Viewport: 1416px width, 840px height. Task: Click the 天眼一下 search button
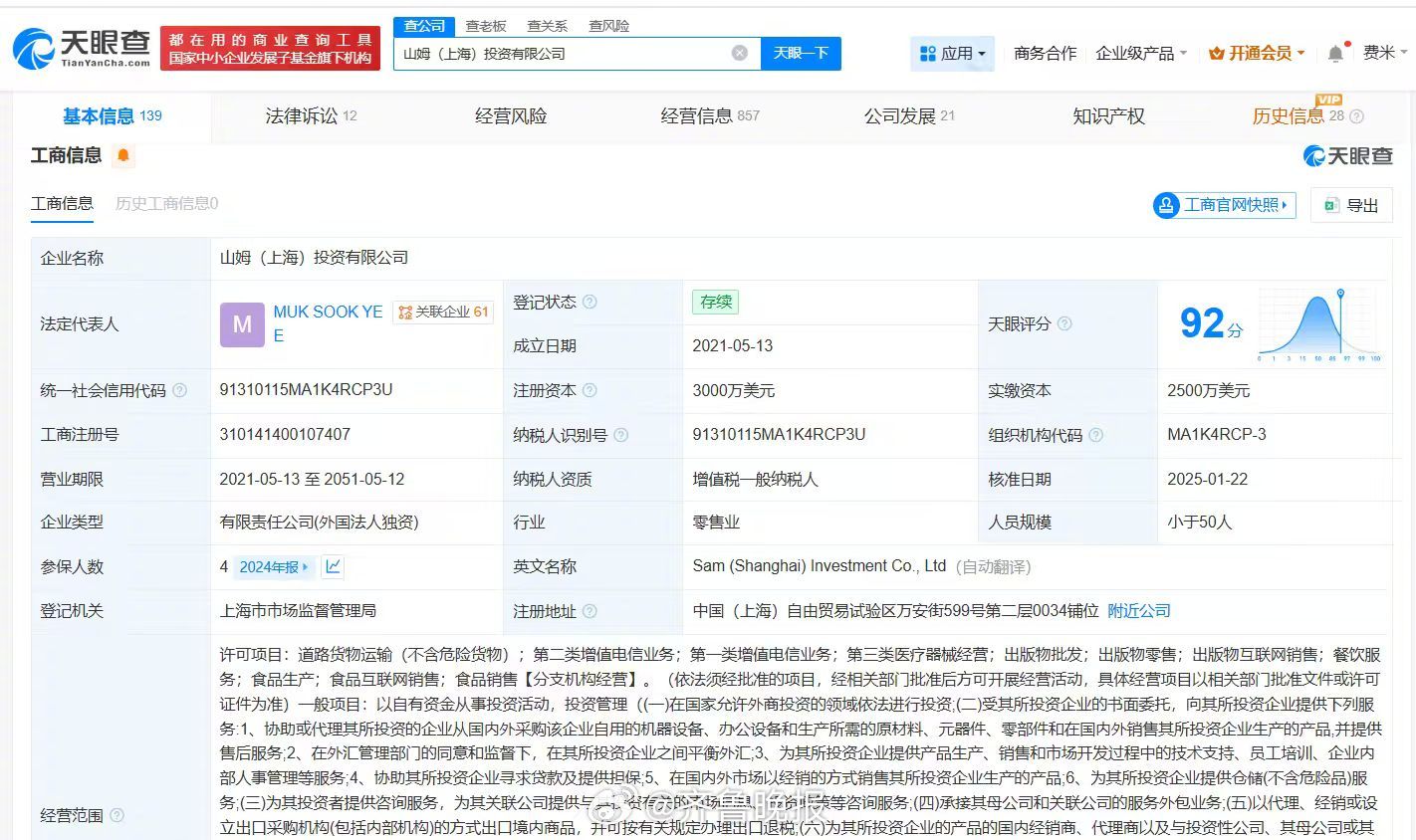pyautogui.click(x=802, y=54)
